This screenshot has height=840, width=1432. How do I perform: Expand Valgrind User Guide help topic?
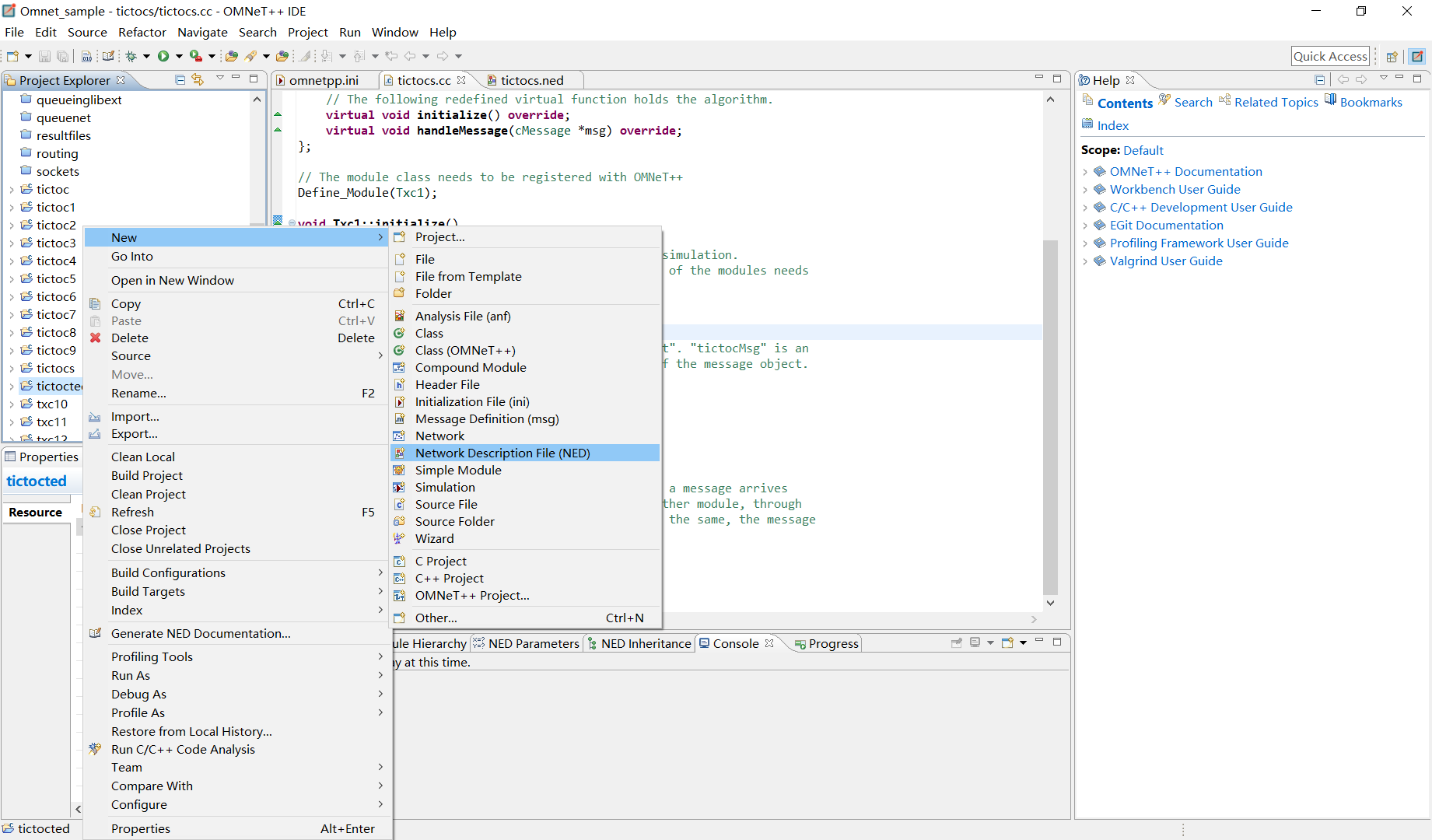[1085, 261]
